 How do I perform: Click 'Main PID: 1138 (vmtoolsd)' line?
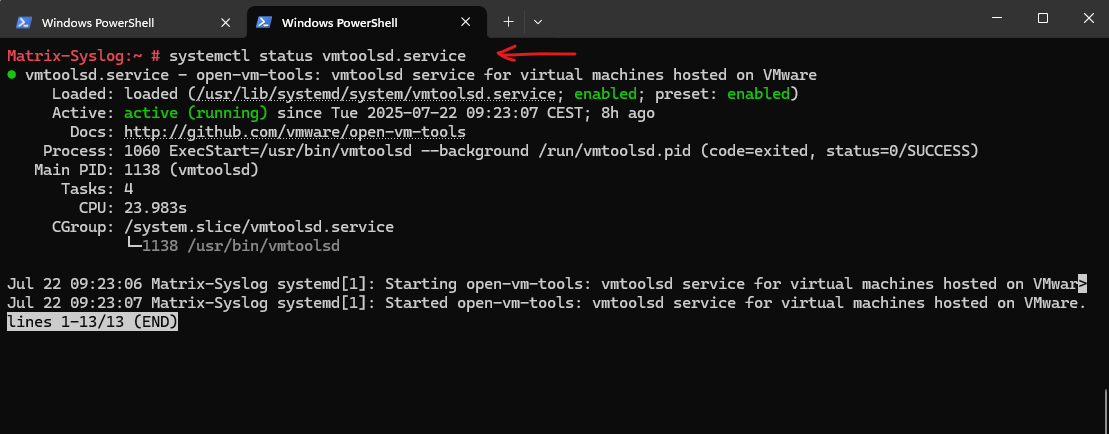(146, 170)
